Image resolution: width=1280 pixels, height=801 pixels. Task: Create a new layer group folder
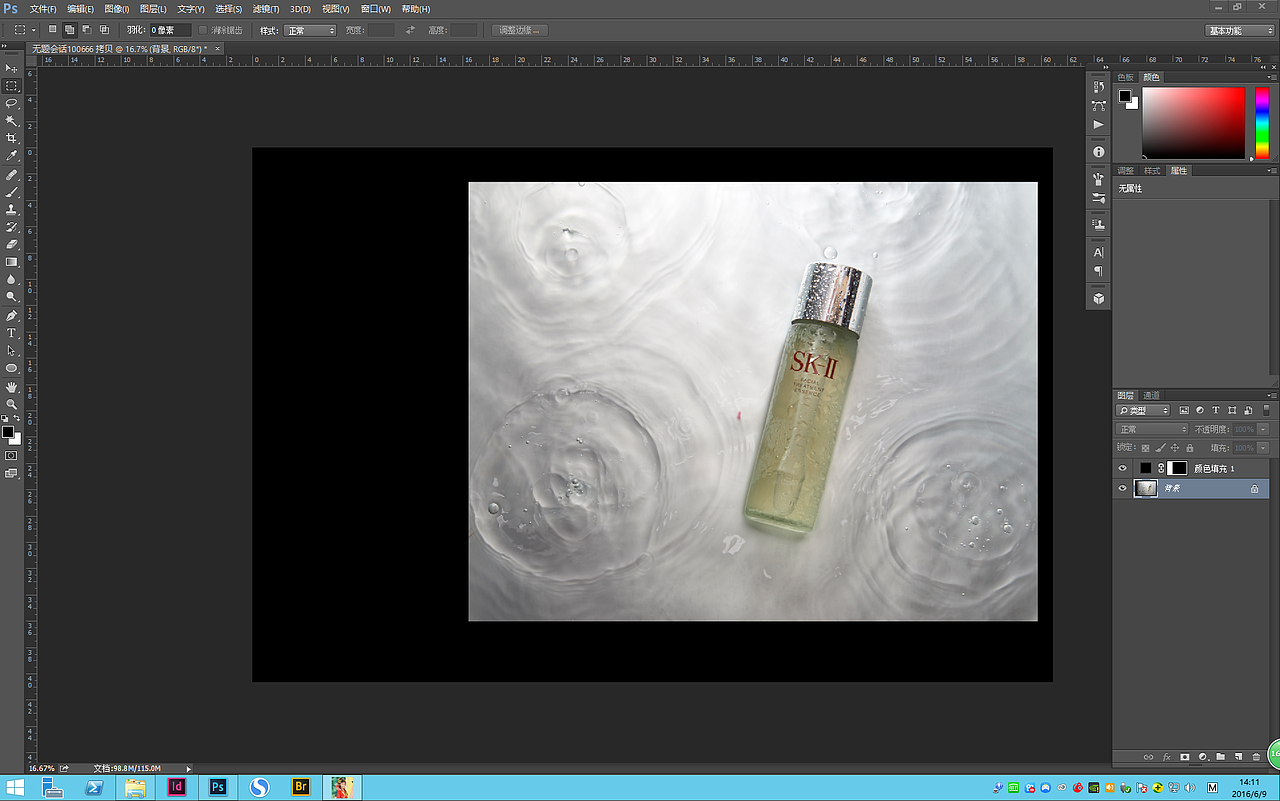pyautogui.click(x=1220, y=757)
